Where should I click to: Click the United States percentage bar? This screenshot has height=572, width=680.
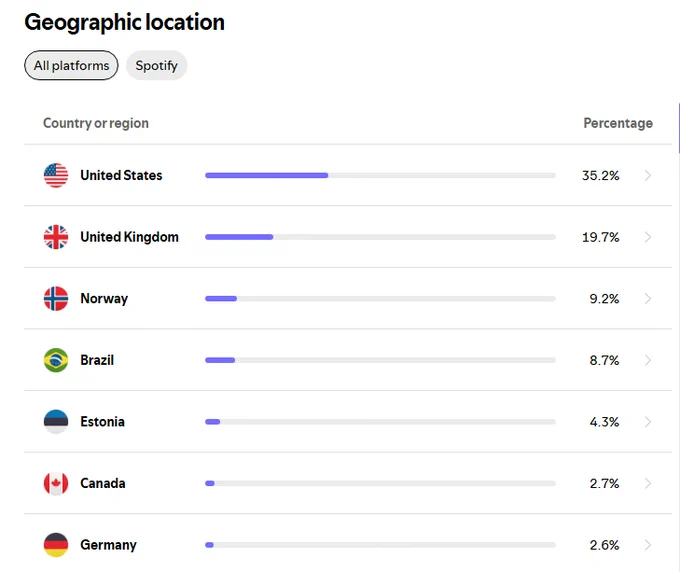(x=380, y=176)
